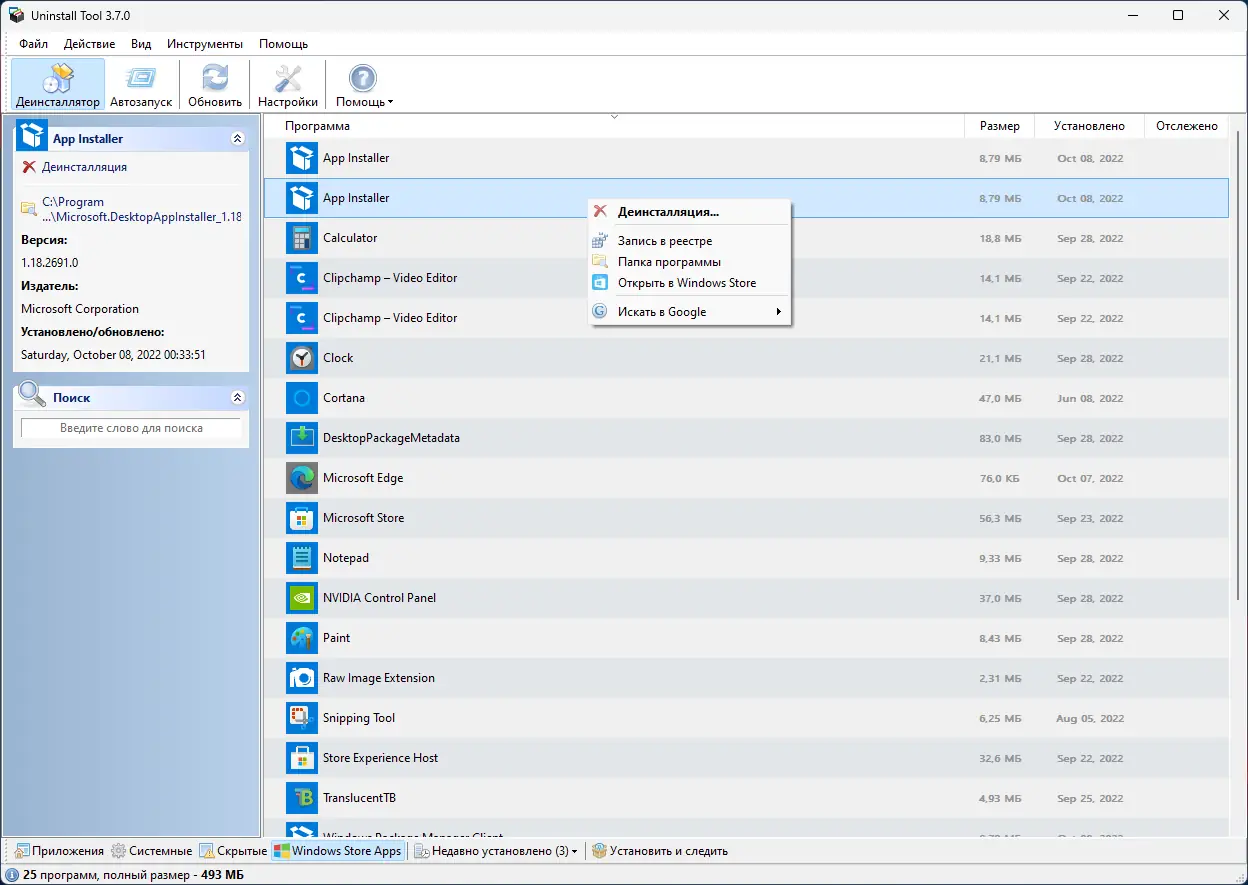Open the Помощь toolbar dropdown
Viewport: 1248px width, 885px height.
pos(363,84)
